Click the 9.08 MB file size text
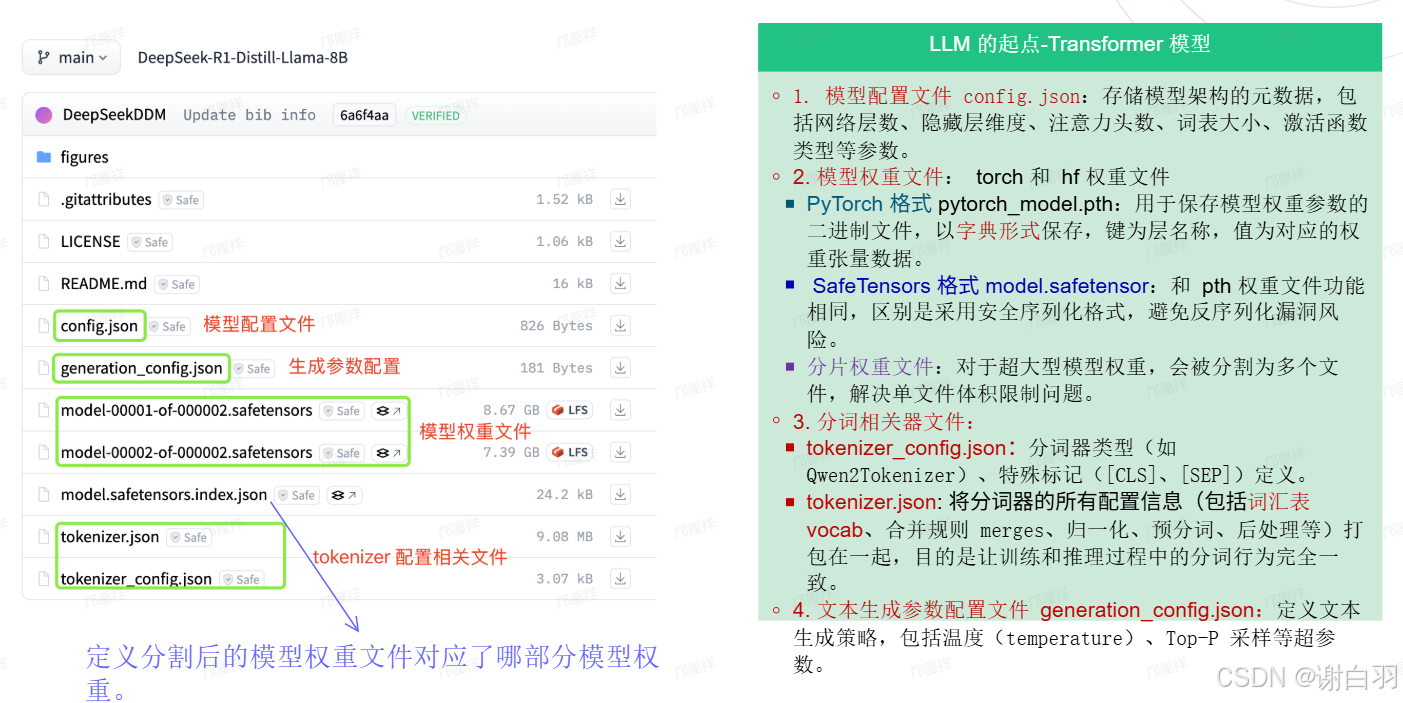Screen dimensions: 1403x703 click(x=564, y=536)
